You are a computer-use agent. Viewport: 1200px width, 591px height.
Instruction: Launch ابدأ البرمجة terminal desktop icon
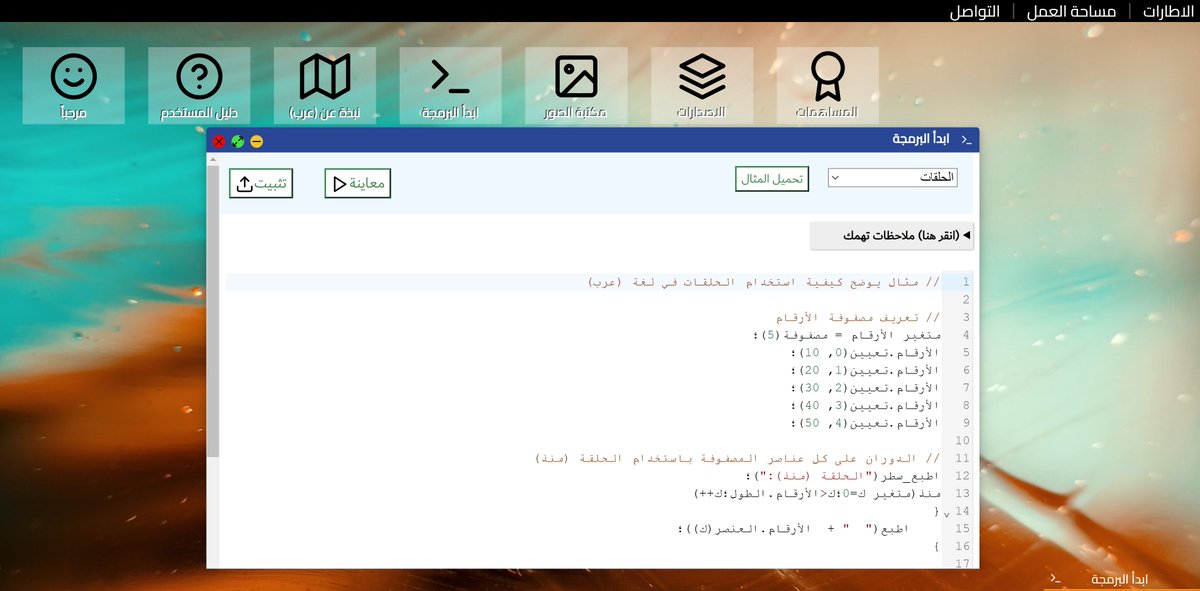pos(450,85)
